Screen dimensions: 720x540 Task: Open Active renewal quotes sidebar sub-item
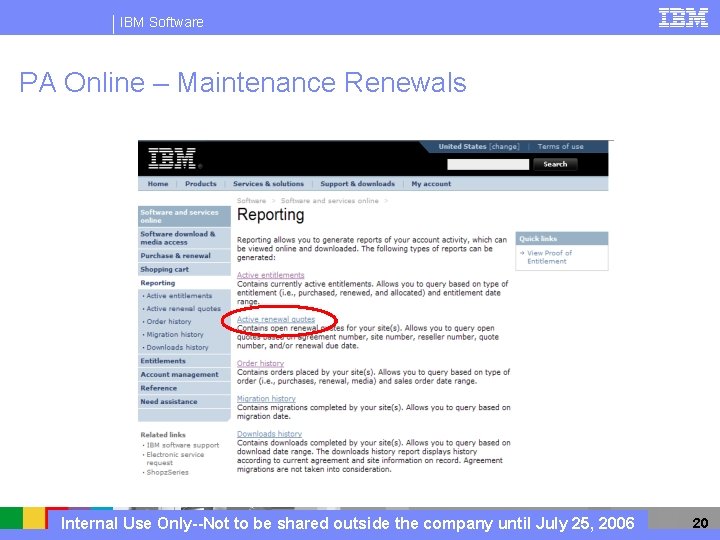183,309
